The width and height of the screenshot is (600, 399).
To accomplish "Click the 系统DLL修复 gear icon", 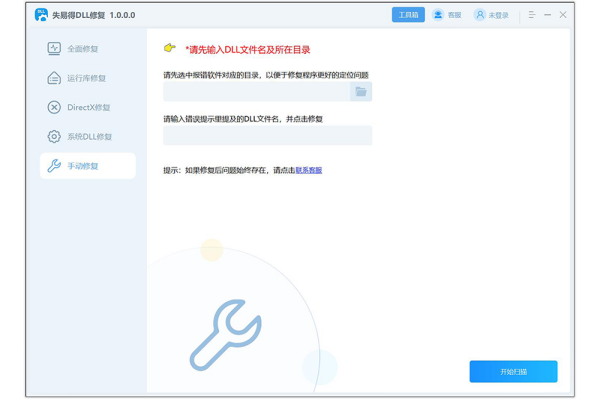I will pos(54,137).
